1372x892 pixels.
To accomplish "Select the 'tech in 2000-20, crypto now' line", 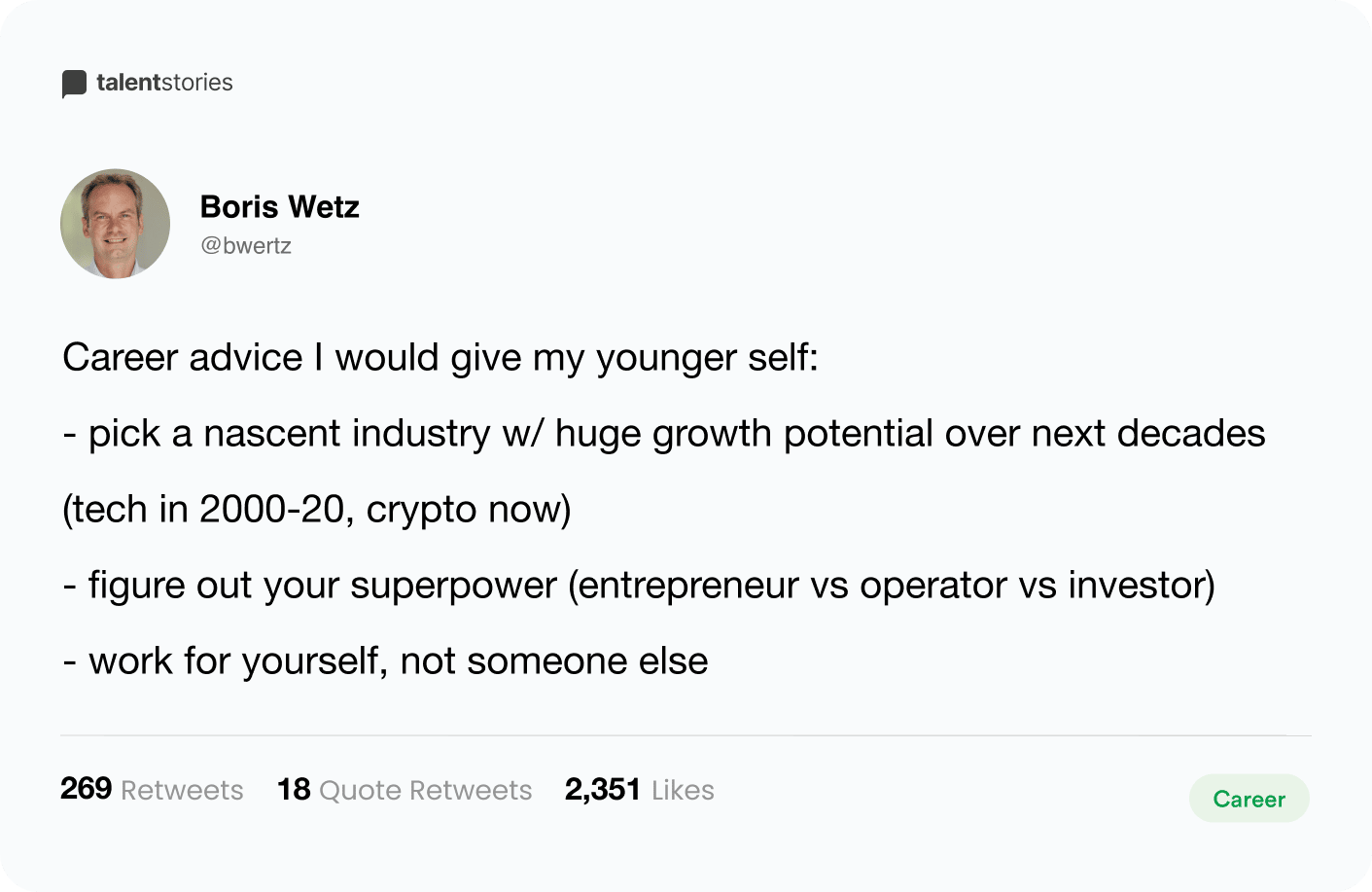I will pos(317,510).
